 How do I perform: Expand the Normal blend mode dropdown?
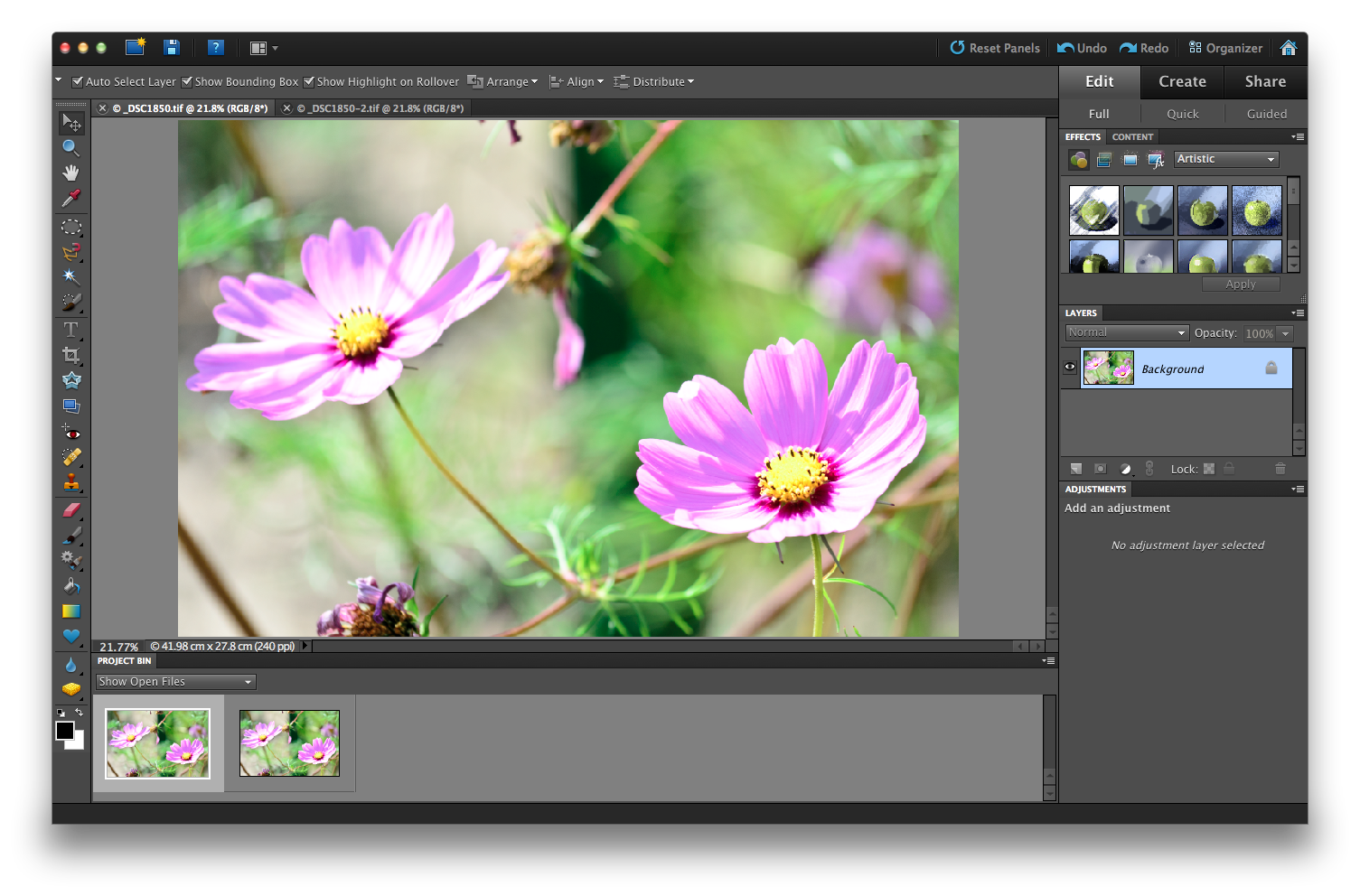1126,333
